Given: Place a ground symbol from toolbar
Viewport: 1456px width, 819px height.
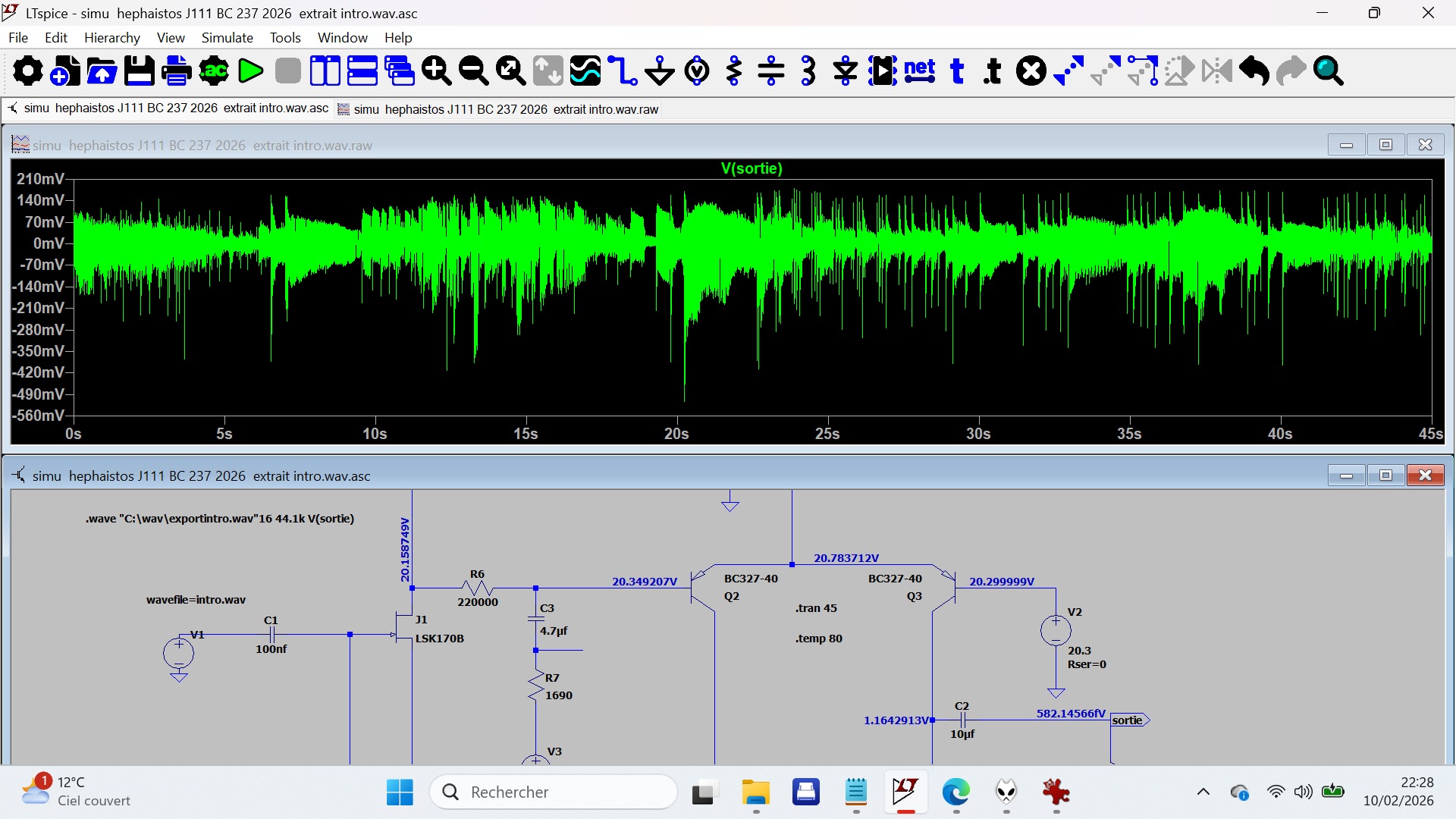Looking at the screenshot, I should (660, 71).
